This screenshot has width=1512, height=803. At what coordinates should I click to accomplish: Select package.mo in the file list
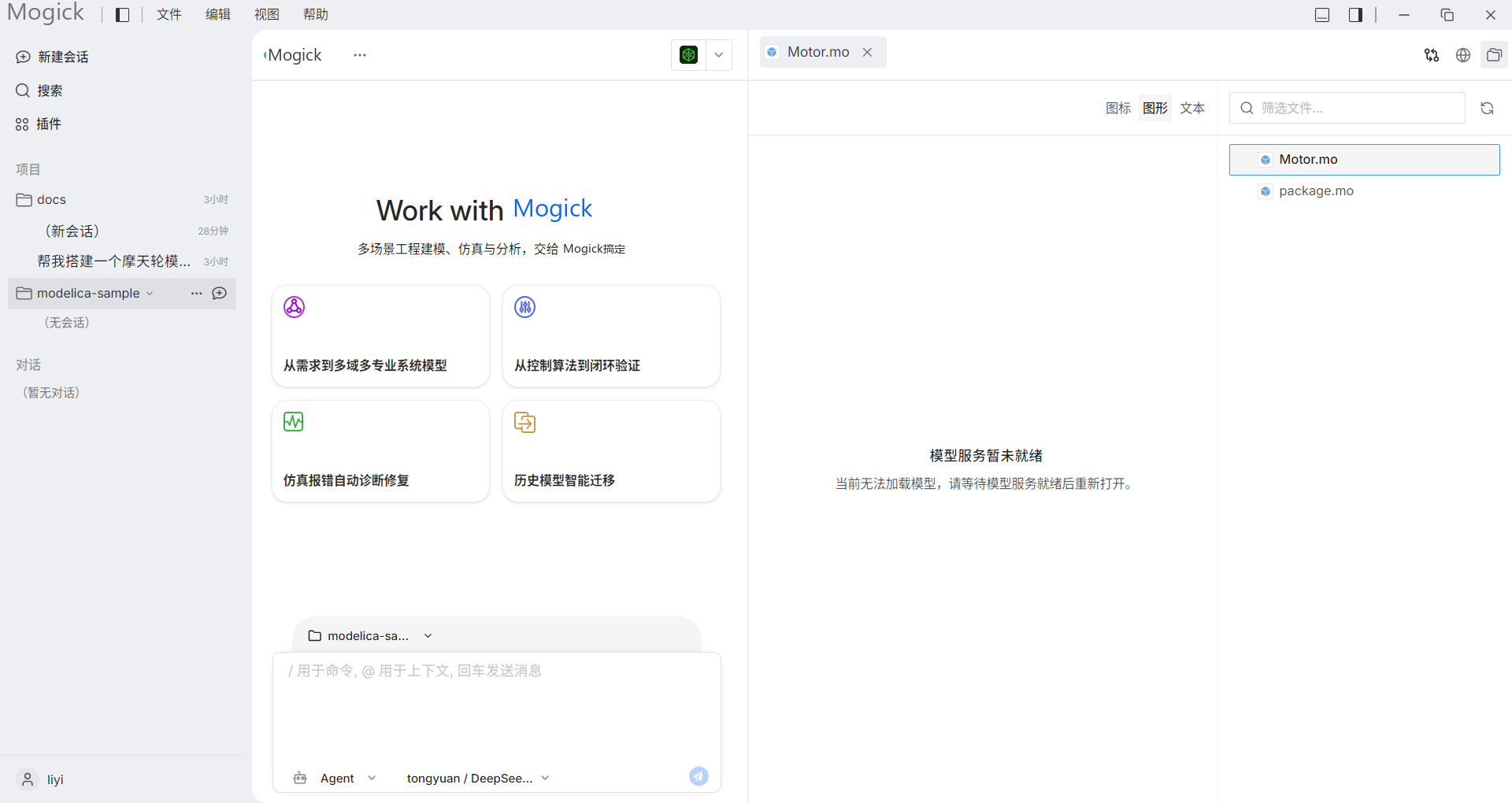(x=1365, y=191)
